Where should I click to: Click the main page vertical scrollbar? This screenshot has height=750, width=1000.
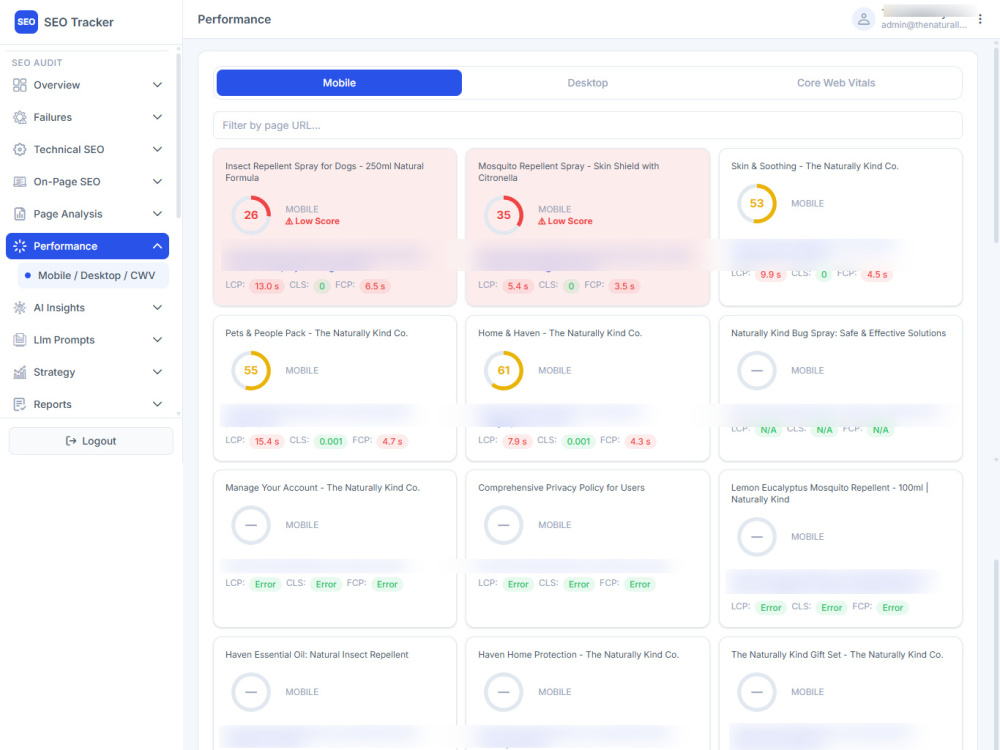(996, 143)
